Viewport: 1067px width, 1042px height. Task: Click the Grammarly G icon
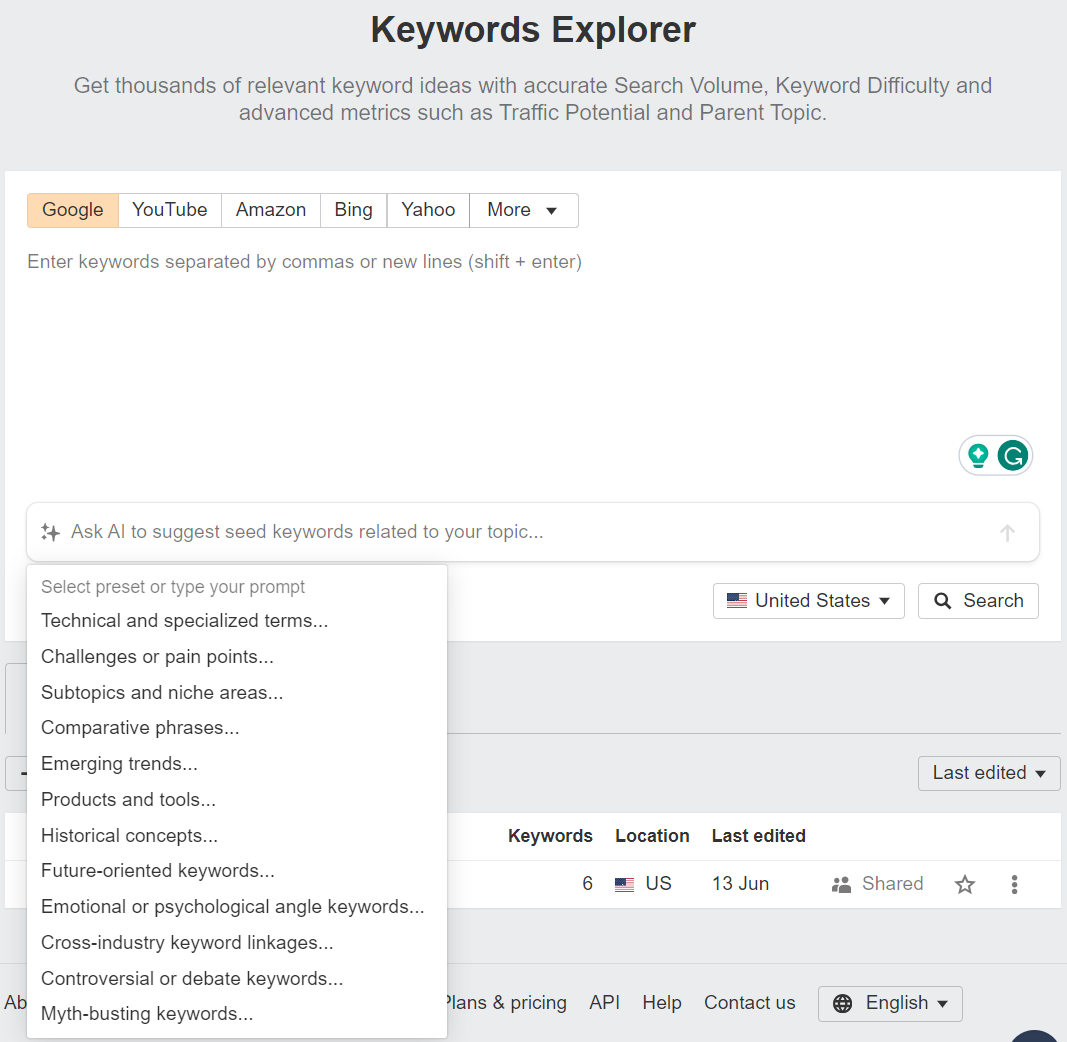click(1013, 455)
